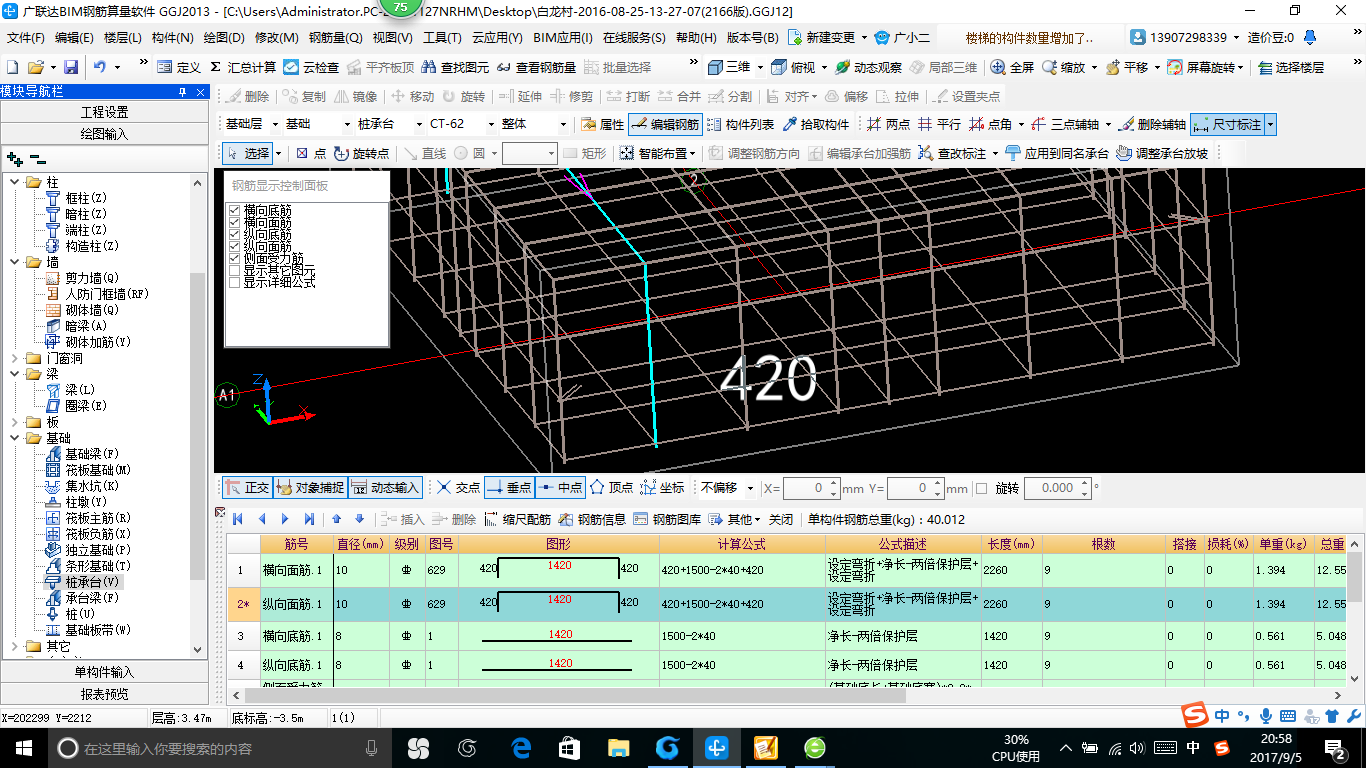This screenshot has width=1366, height=768.
Task: Open 工具(T) menu
Action: [x=442, y=38]
